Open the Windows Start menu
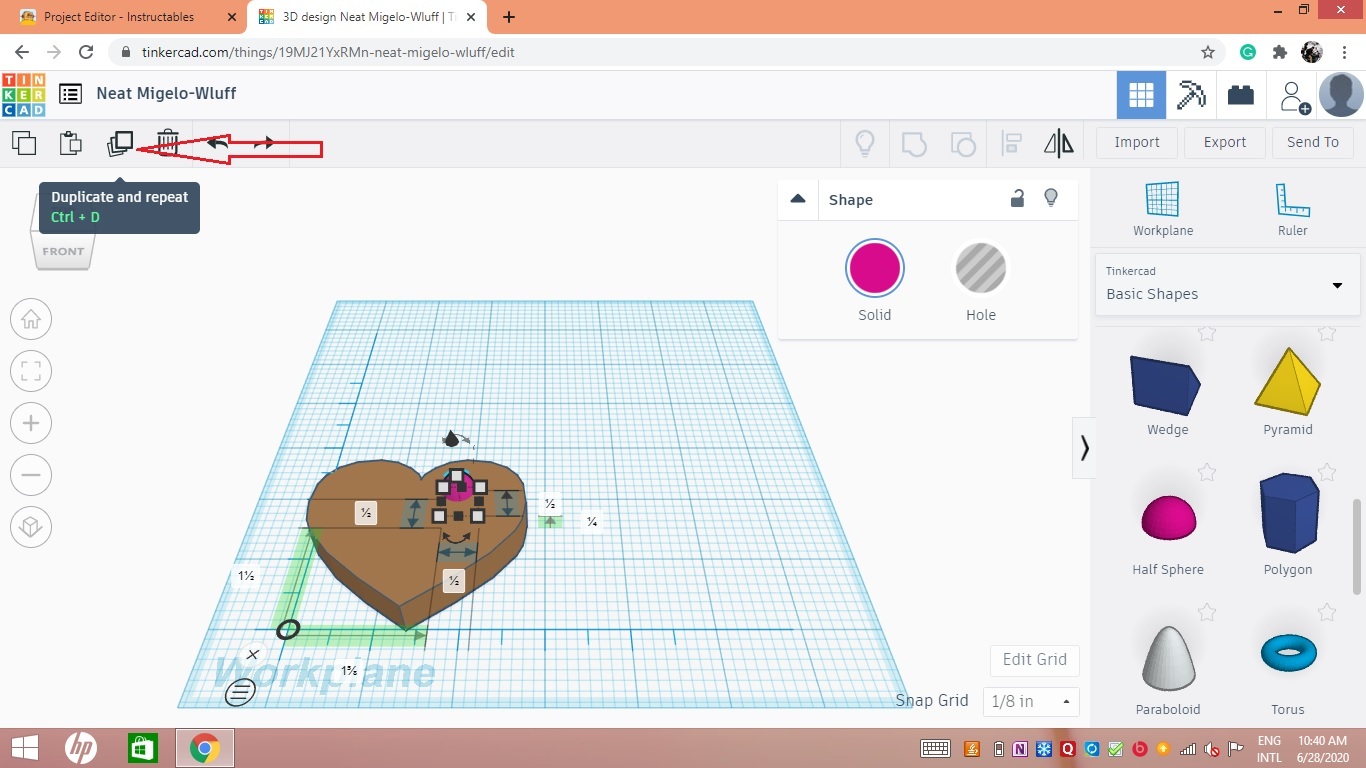 [24, 748]
